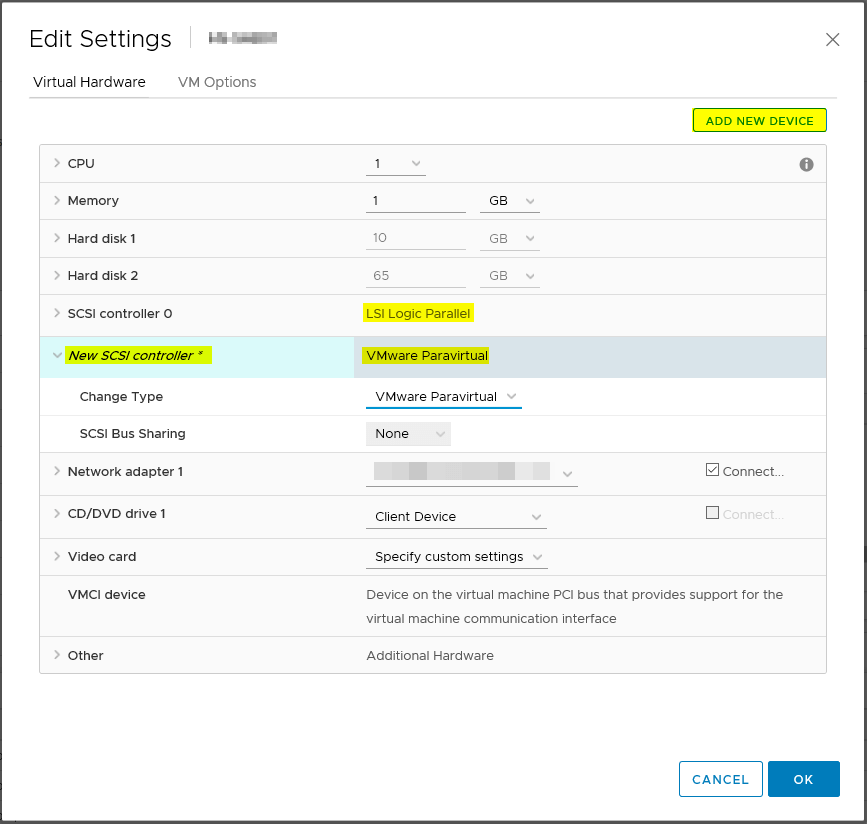Image resolution: width=867 pixels, height=824 pixels.
Task: Click the CPU row info icon
Action: pyautogui.click(x=806, y=164)
